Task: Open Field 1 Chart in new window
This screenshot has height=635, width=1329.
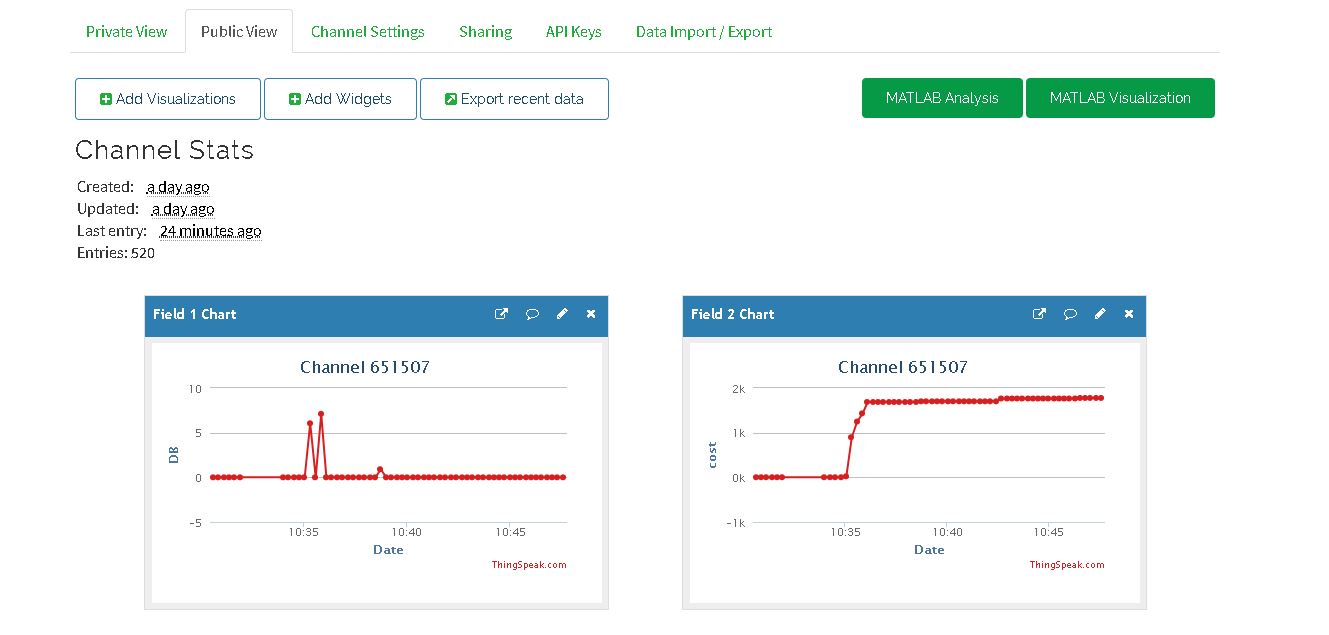Action: click(x=501, y=314)
